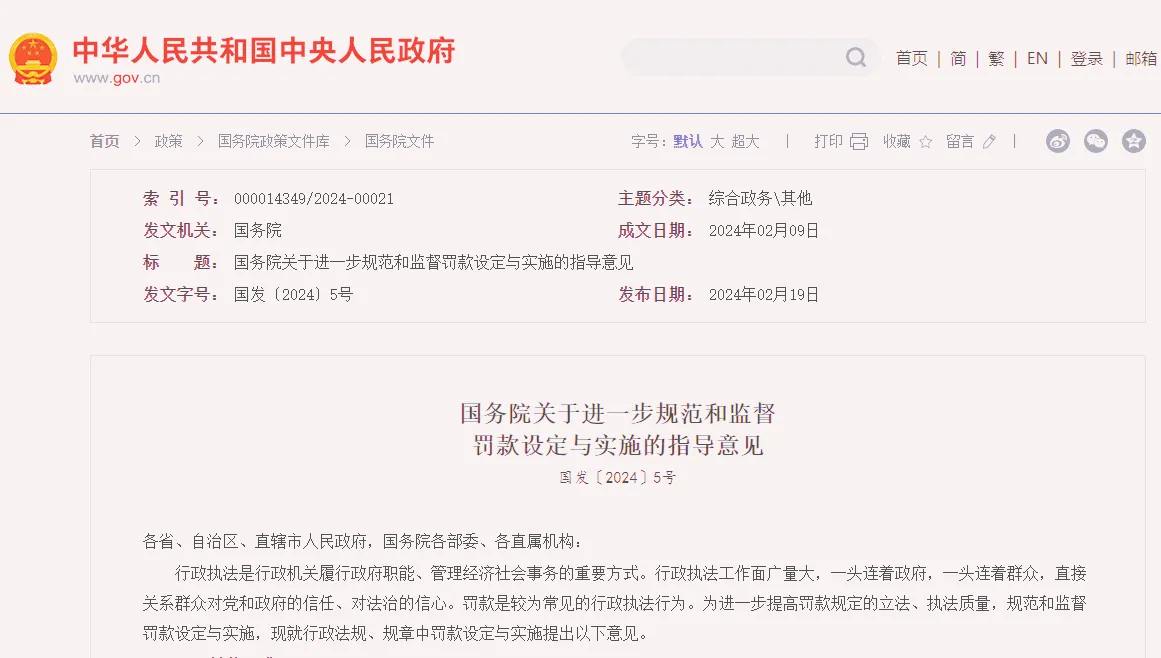The image size is (1161, 658).
Task: Set font size to 默认
Action: tap(688, 141)
